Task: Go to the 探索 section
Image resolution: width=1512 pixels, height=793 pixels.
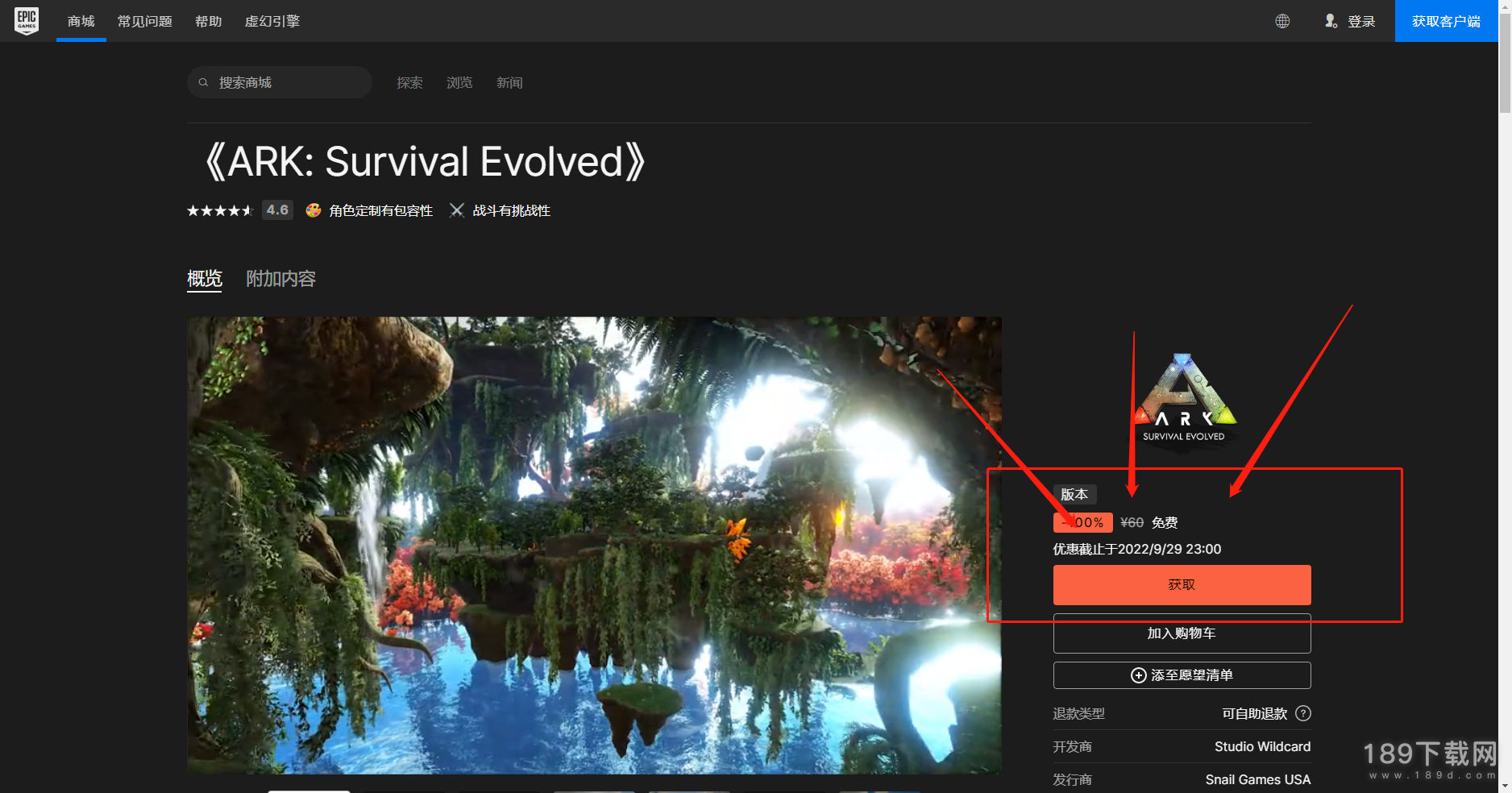Action: [409, 82]
